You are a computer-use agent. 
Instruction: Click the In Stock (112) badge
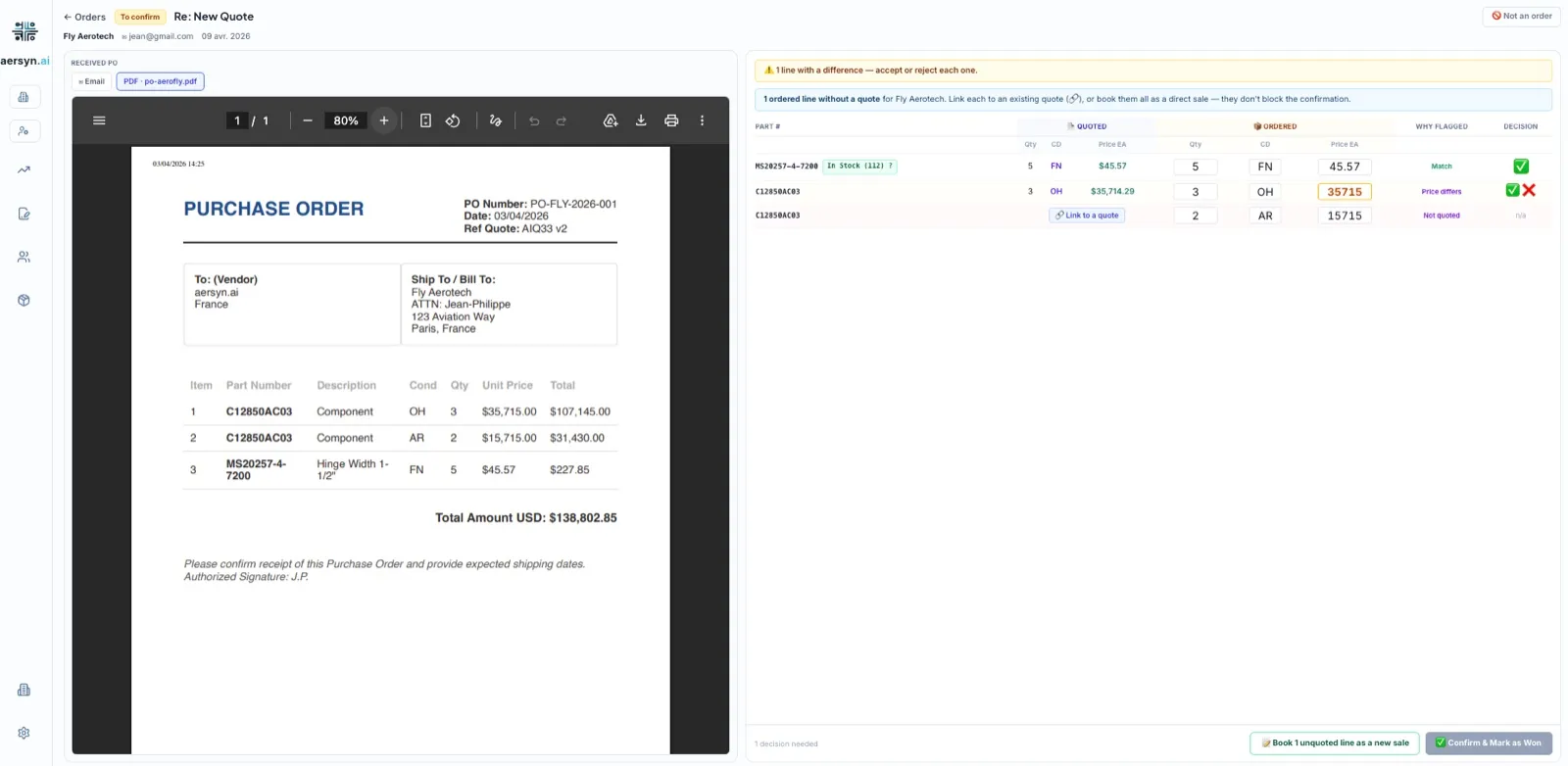click(x=859, y=166)
